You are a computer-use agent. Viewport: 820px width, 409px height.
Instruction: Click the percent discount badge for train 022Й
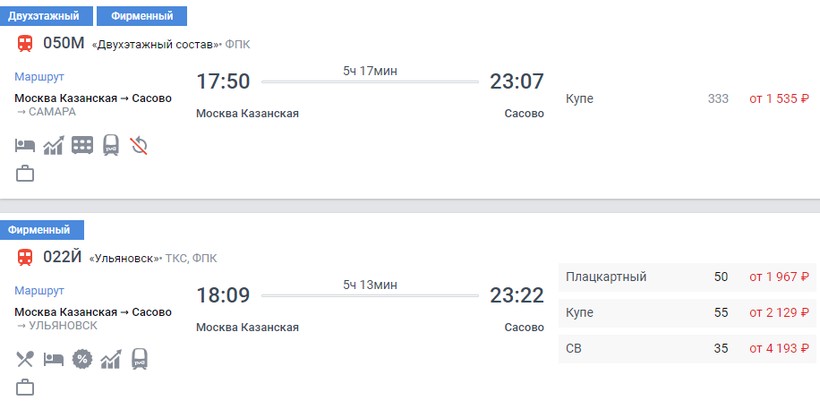coord(82,358)
